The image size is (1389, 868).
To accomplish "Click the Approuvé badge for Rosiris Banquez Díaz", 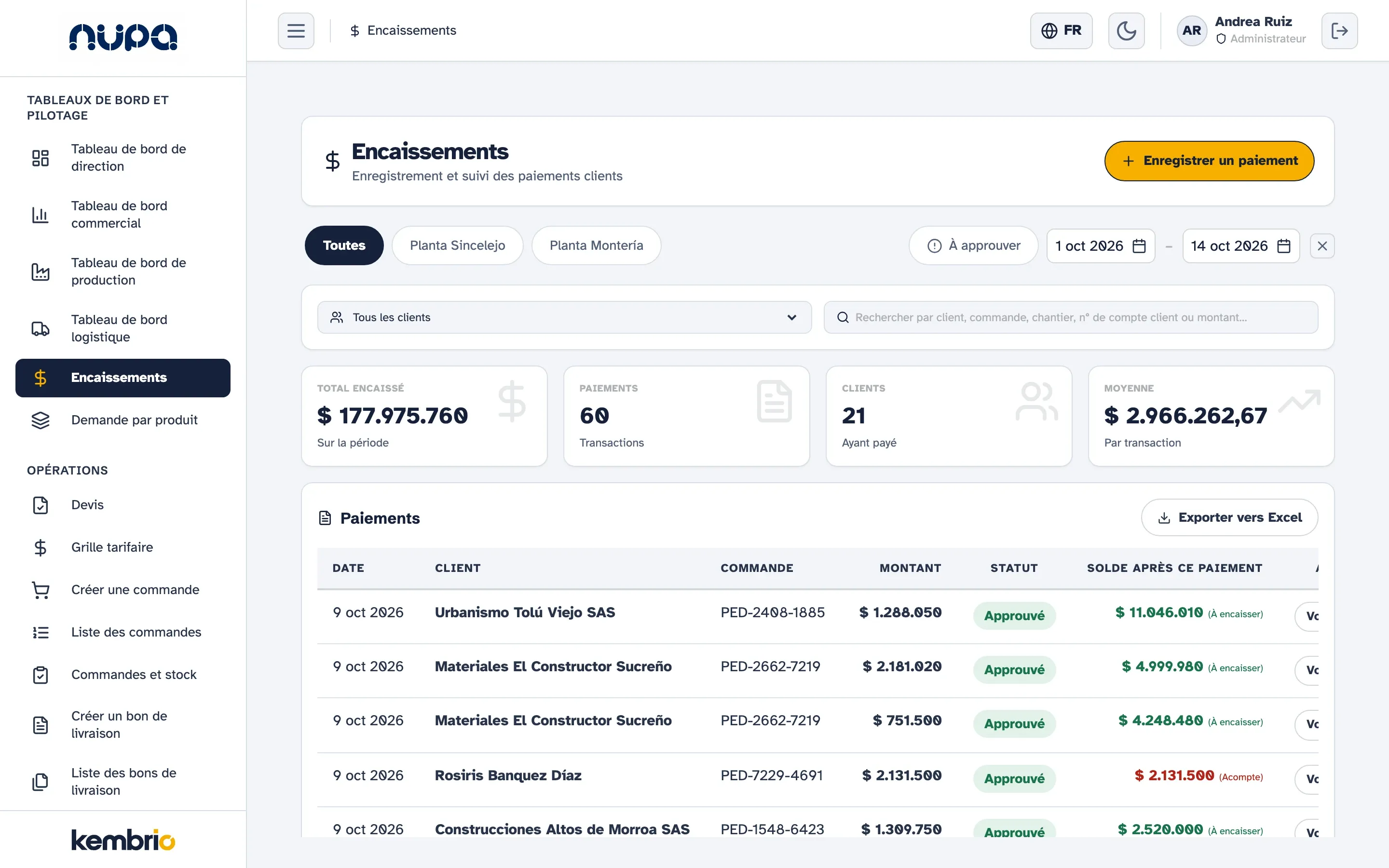I will (1014, 779).
